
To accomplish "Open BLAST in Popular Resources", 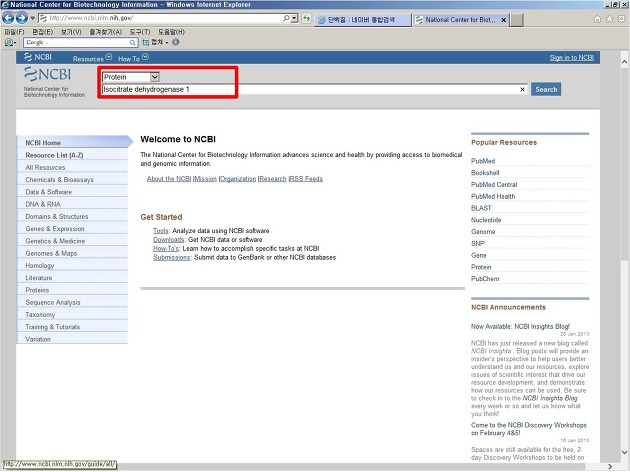I will 481,208.
